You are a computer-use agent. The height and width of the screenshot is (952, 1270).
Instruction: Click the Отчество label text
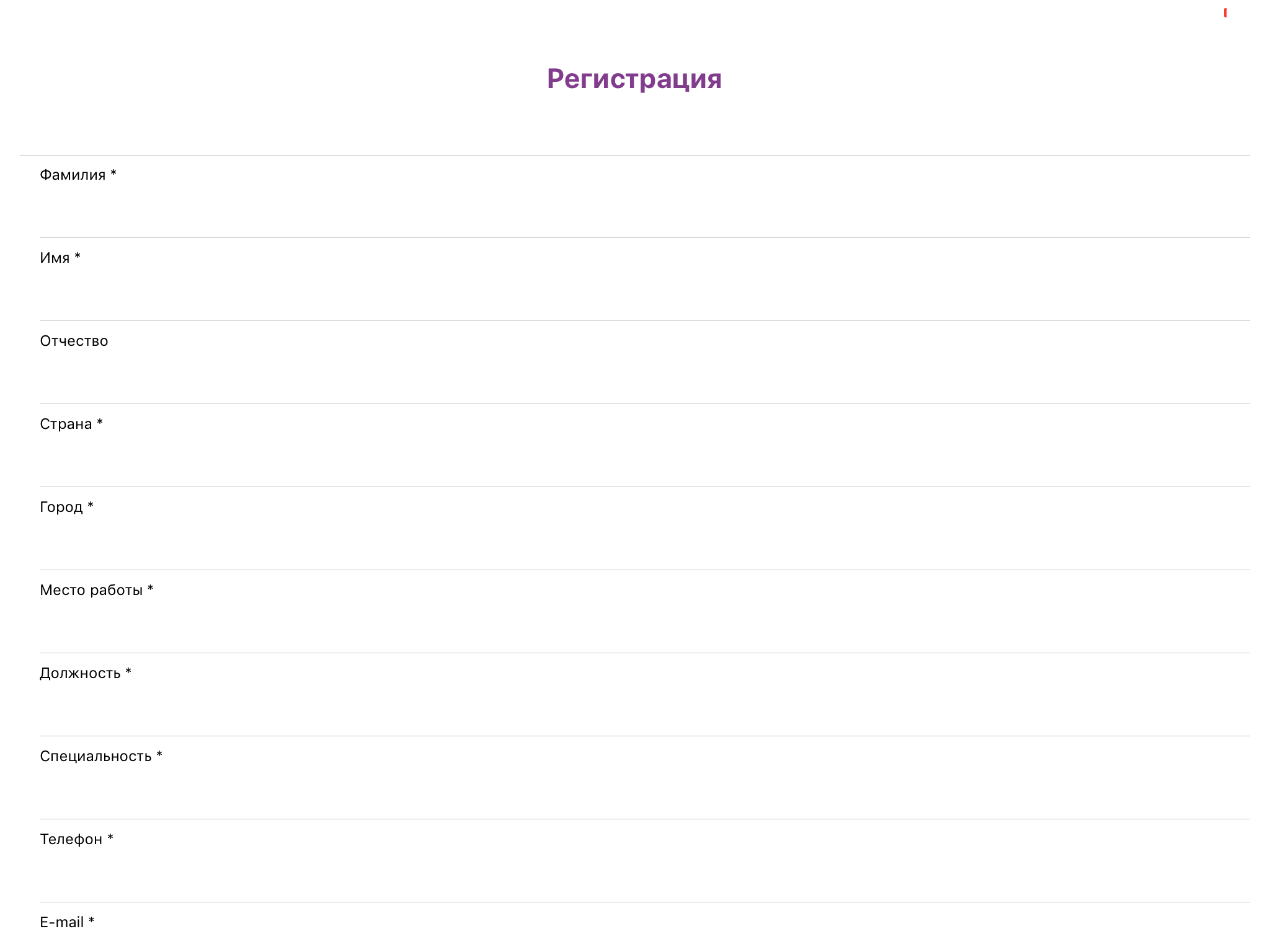[74, 341]
